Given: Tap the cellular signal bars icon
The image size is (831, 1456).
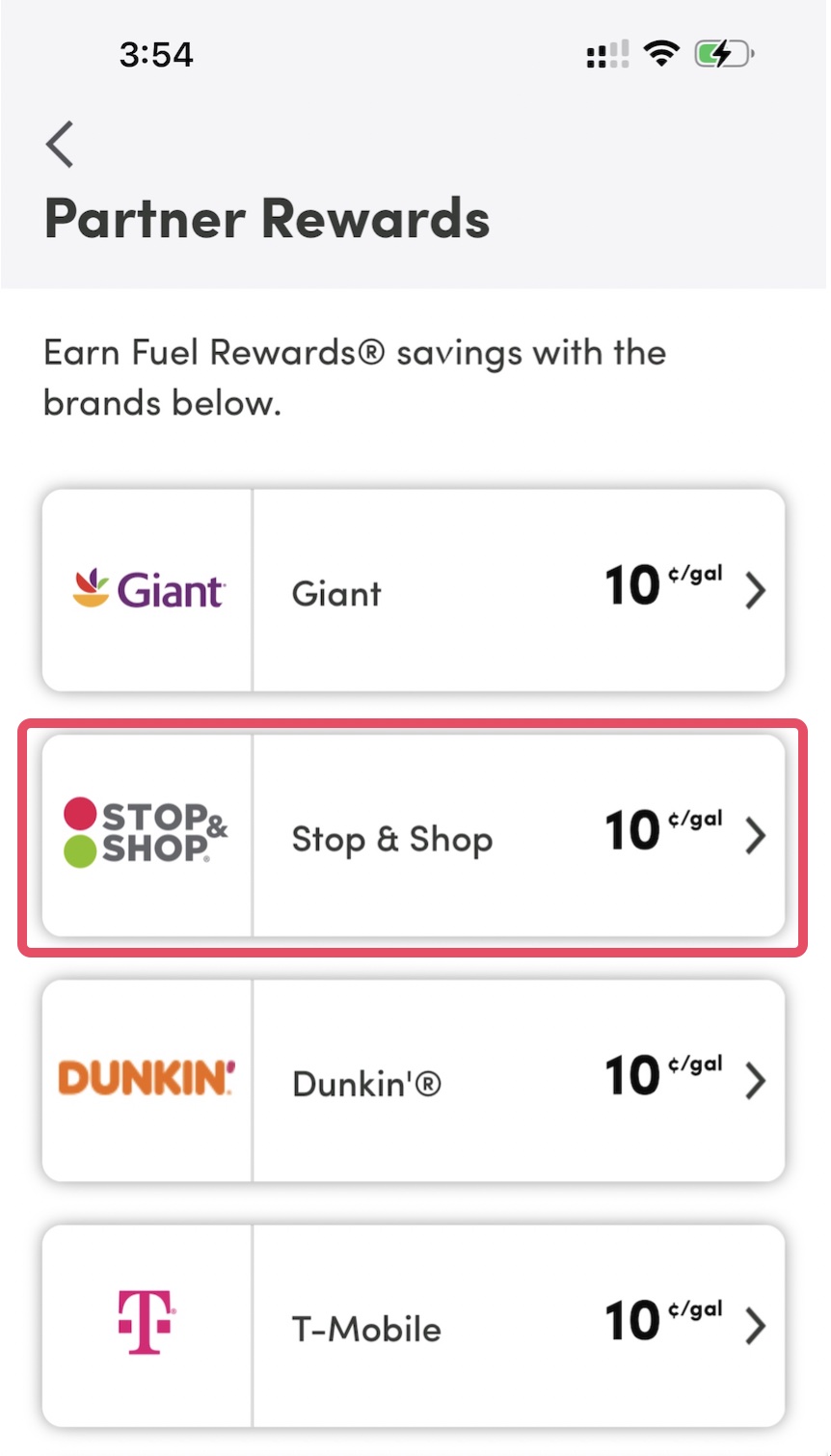Looking at the screenshot, I should (607, 54).
